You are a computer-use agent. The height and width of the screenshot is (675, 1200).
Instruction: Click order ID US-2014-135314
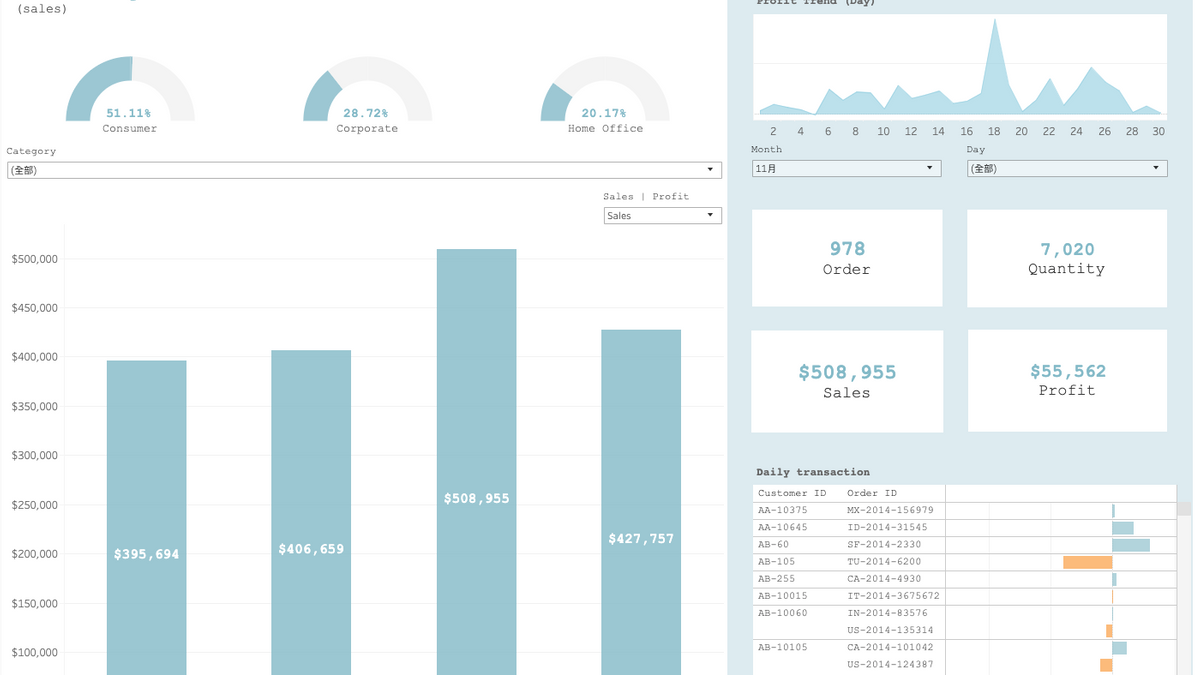click(890, 630)
